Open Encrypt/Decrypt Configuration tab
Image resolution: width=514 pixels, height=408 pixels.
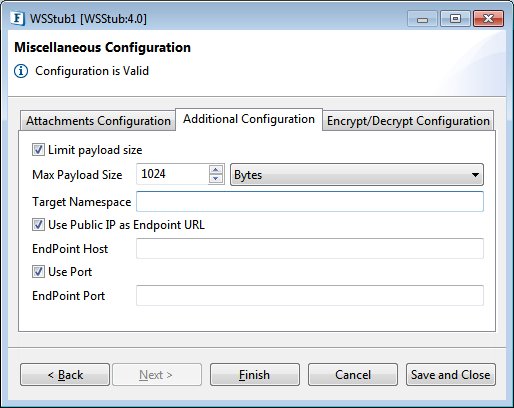[408, 121]
